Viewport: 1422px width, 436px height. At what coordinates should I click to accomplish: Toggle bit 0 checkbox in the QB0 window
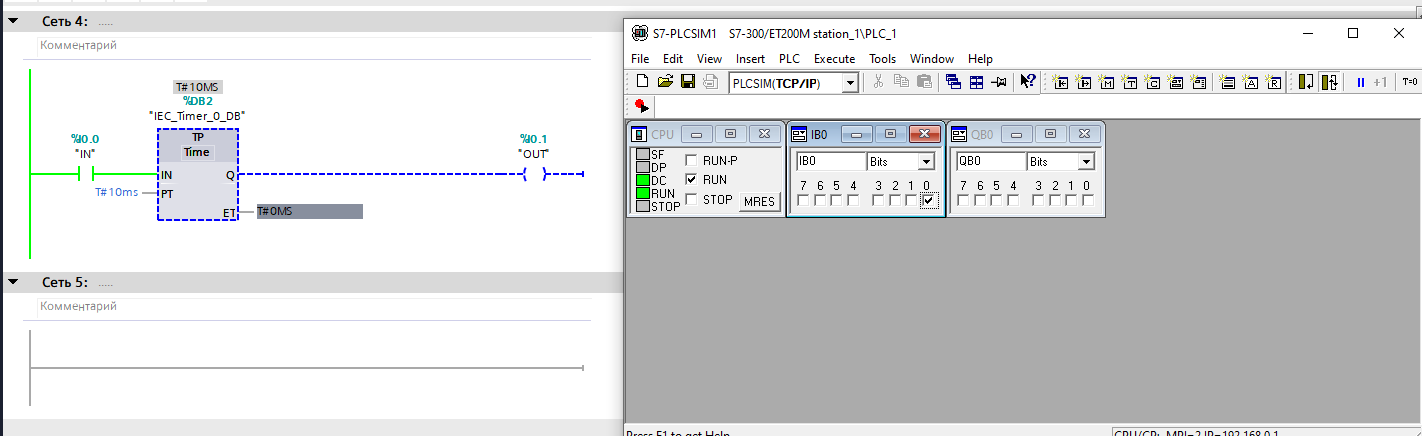click(x=1087, y=201)
